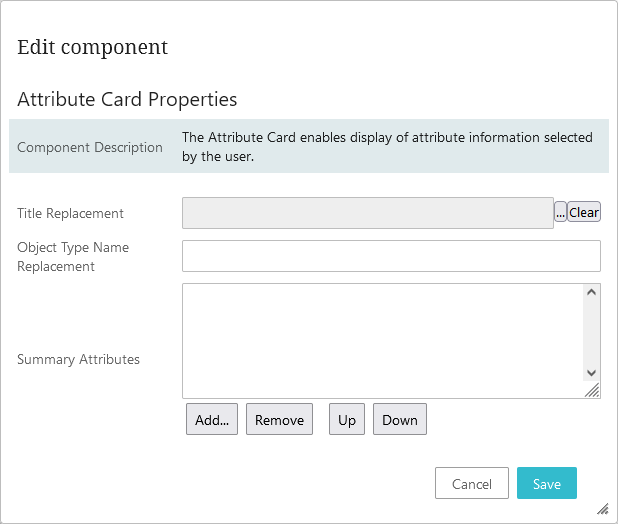Clear the Title Replacement value
618x524 pixels.
[584, 213]
